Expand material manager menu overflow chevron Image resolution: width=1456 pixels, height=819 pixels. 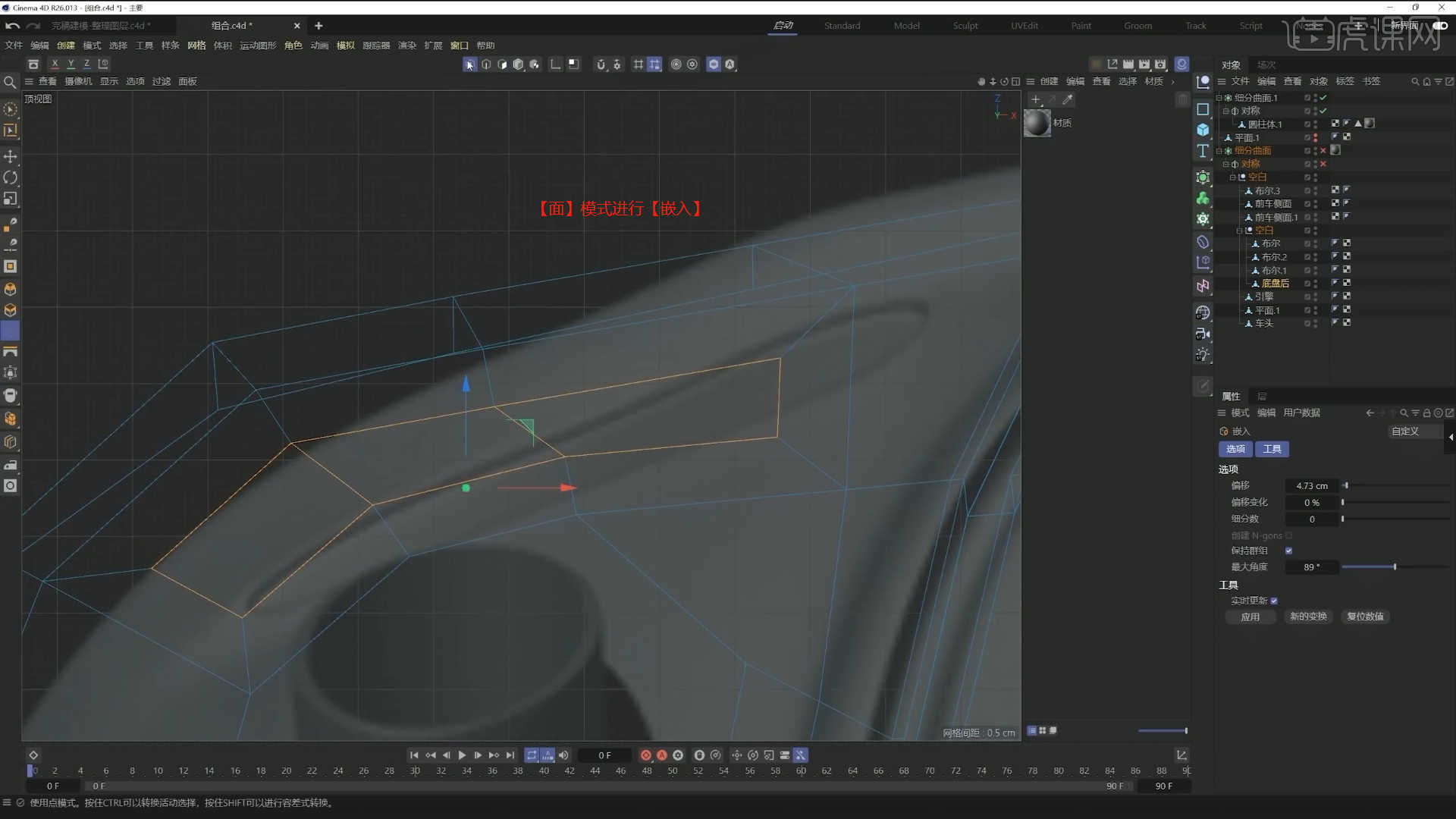pos(1173,82)
